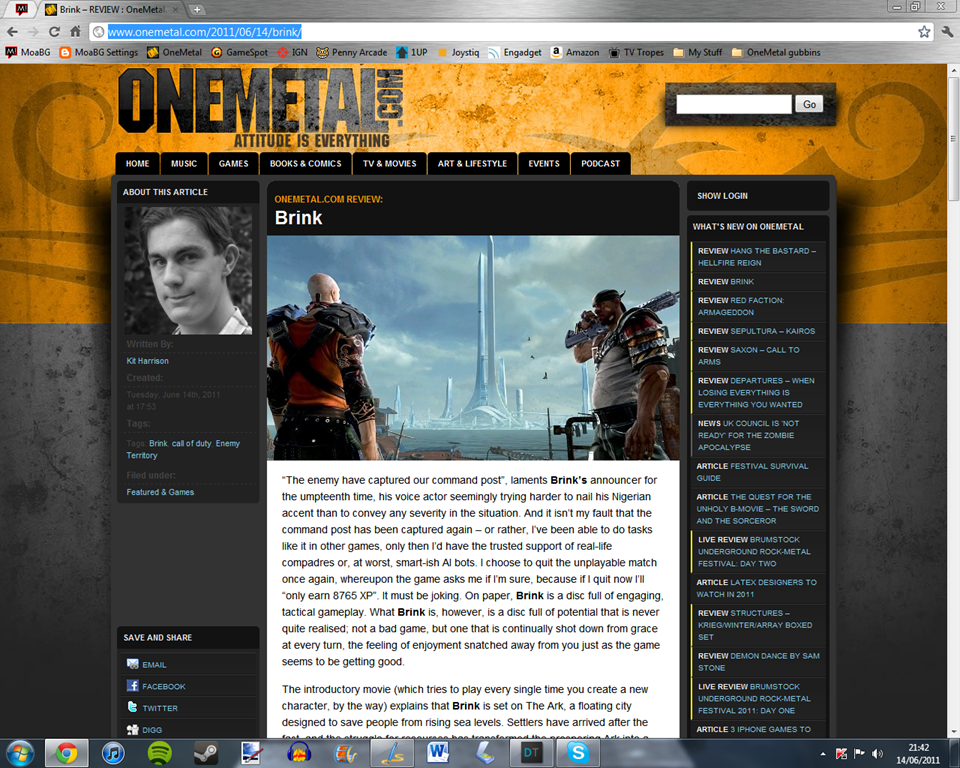Click the browser Reload button
The image size is (960, 768).
[x=54, y=32]
